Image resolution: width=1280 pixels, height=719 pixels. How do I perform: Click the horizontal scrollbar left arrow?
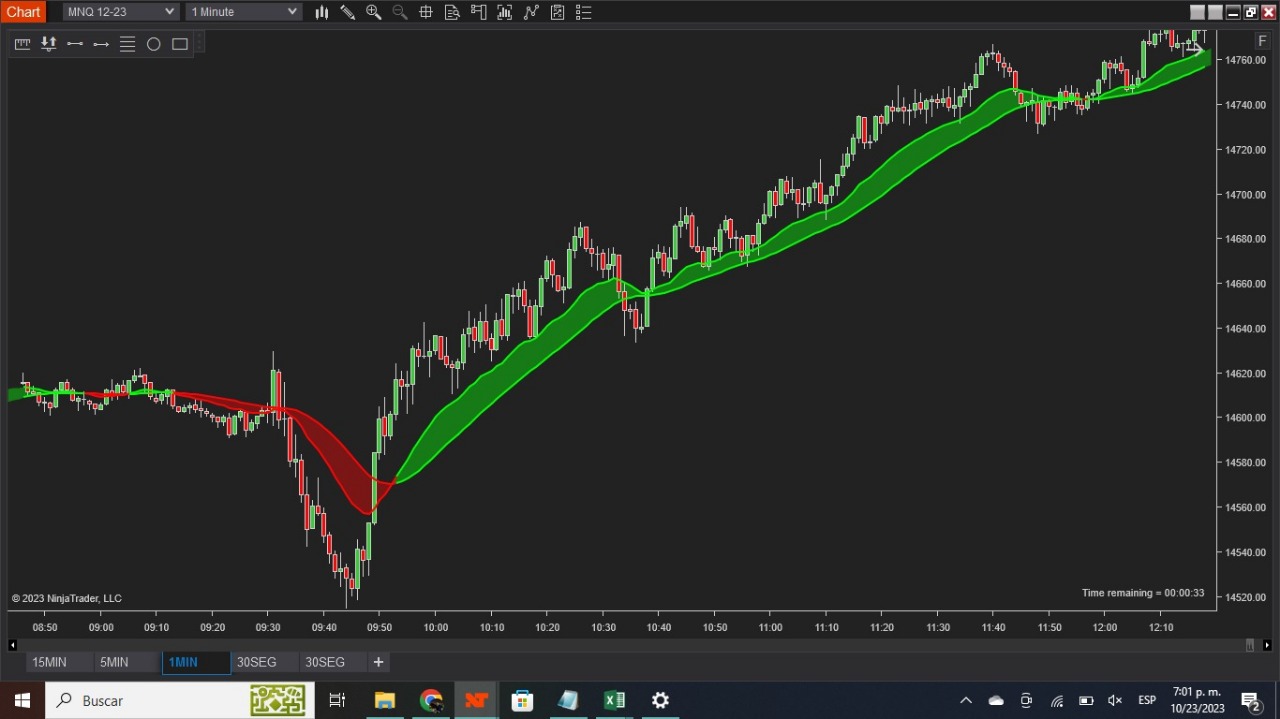click(x=12, y=645)
